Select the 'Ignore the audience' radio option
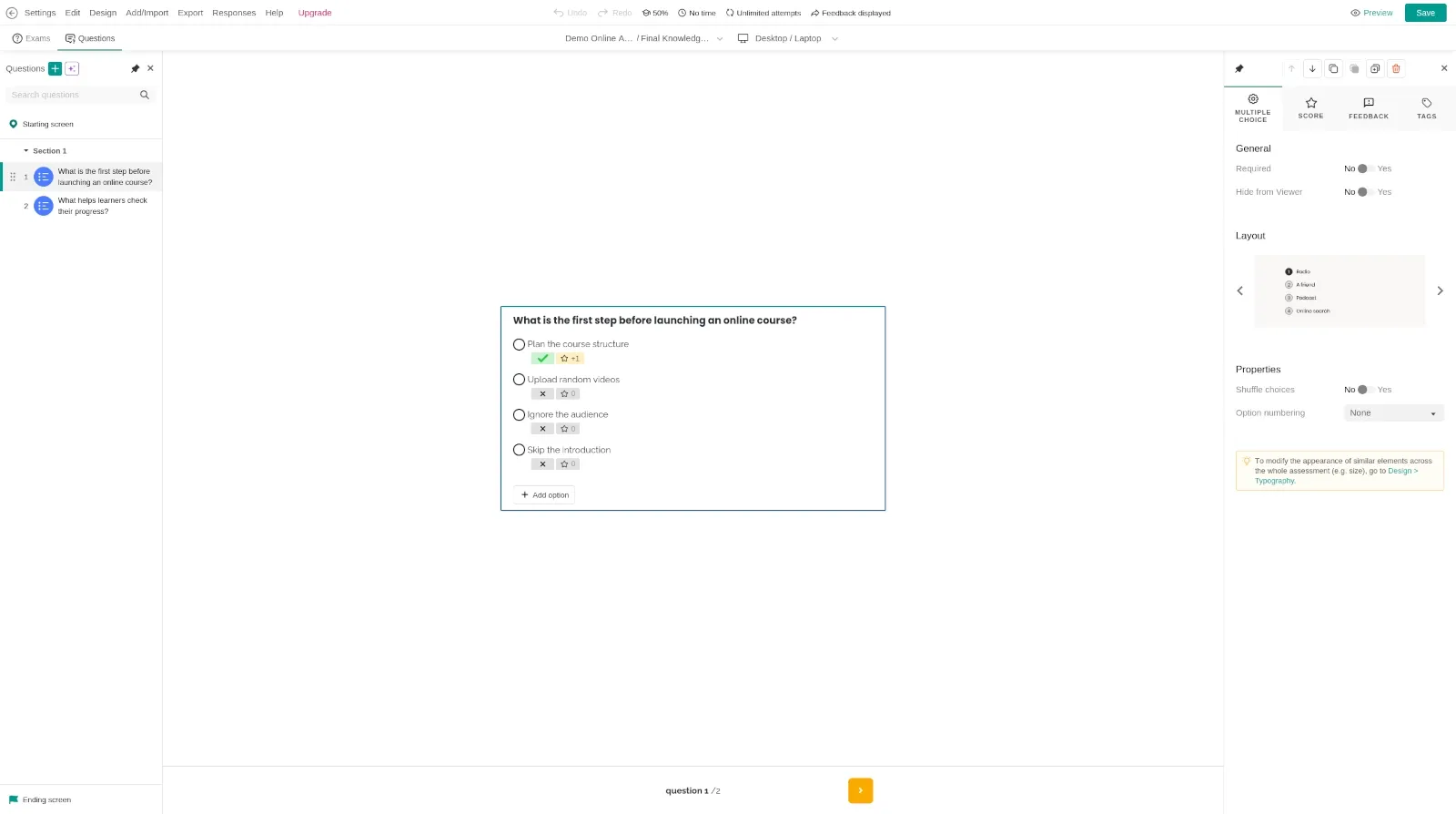This screenshot has width=1456, height=814. pyautogui.click(x=519, y=415)
